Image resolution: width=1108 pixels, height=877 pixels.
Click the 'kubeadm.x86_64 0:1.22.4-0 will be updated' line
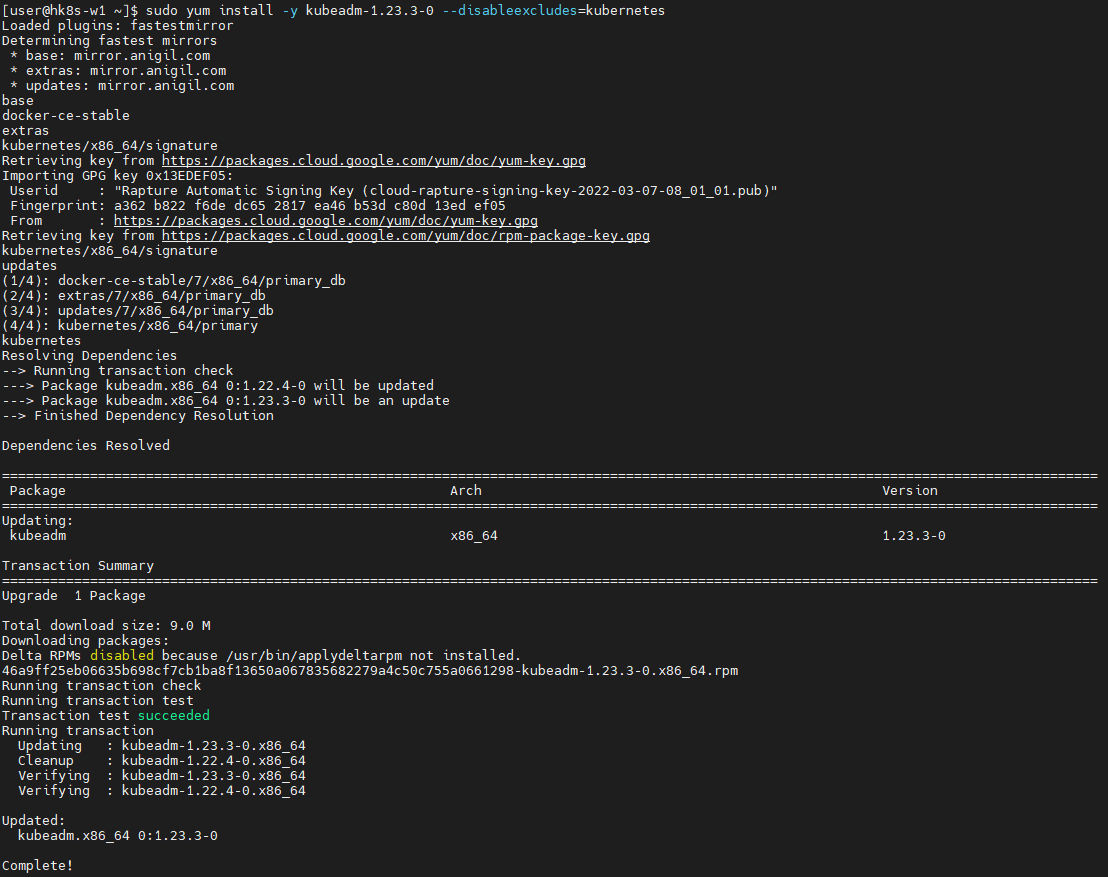[218, 385]
